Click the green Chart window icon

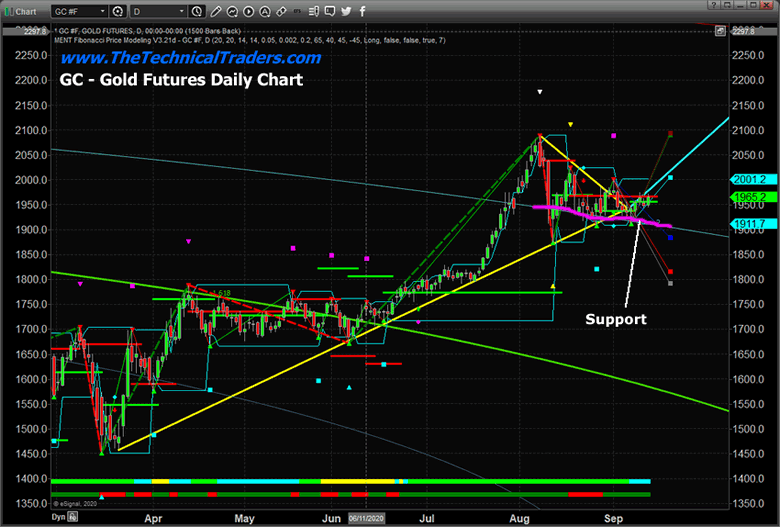(9, 11)
